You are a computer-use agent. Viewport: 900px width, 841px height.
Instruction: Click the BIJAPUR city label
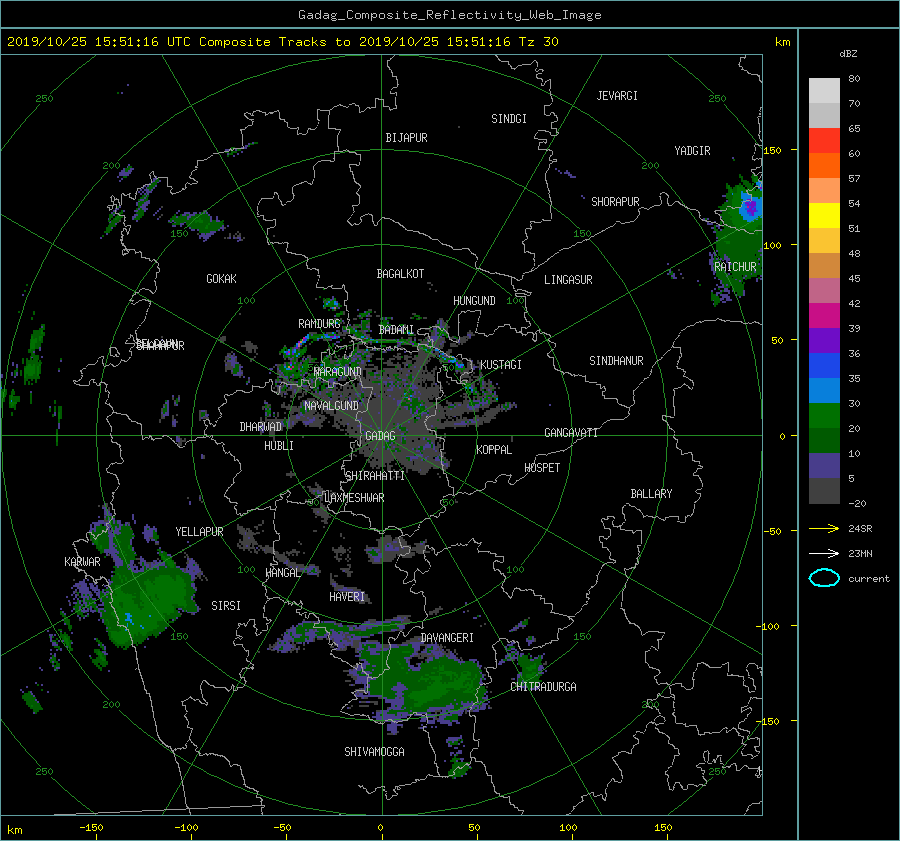[x=406, y=138]
